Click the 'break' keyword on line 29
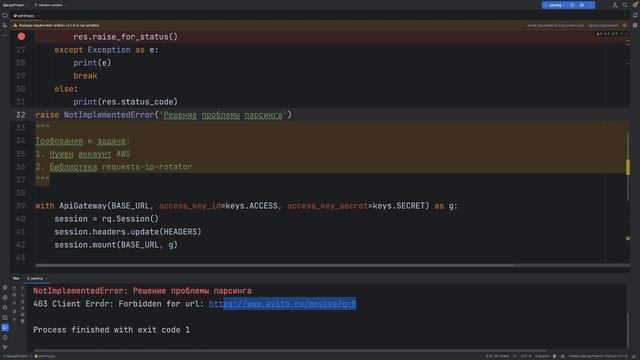The height and width of the screenshot is (360, 640). pyautogui.click(x=85, y=76)
